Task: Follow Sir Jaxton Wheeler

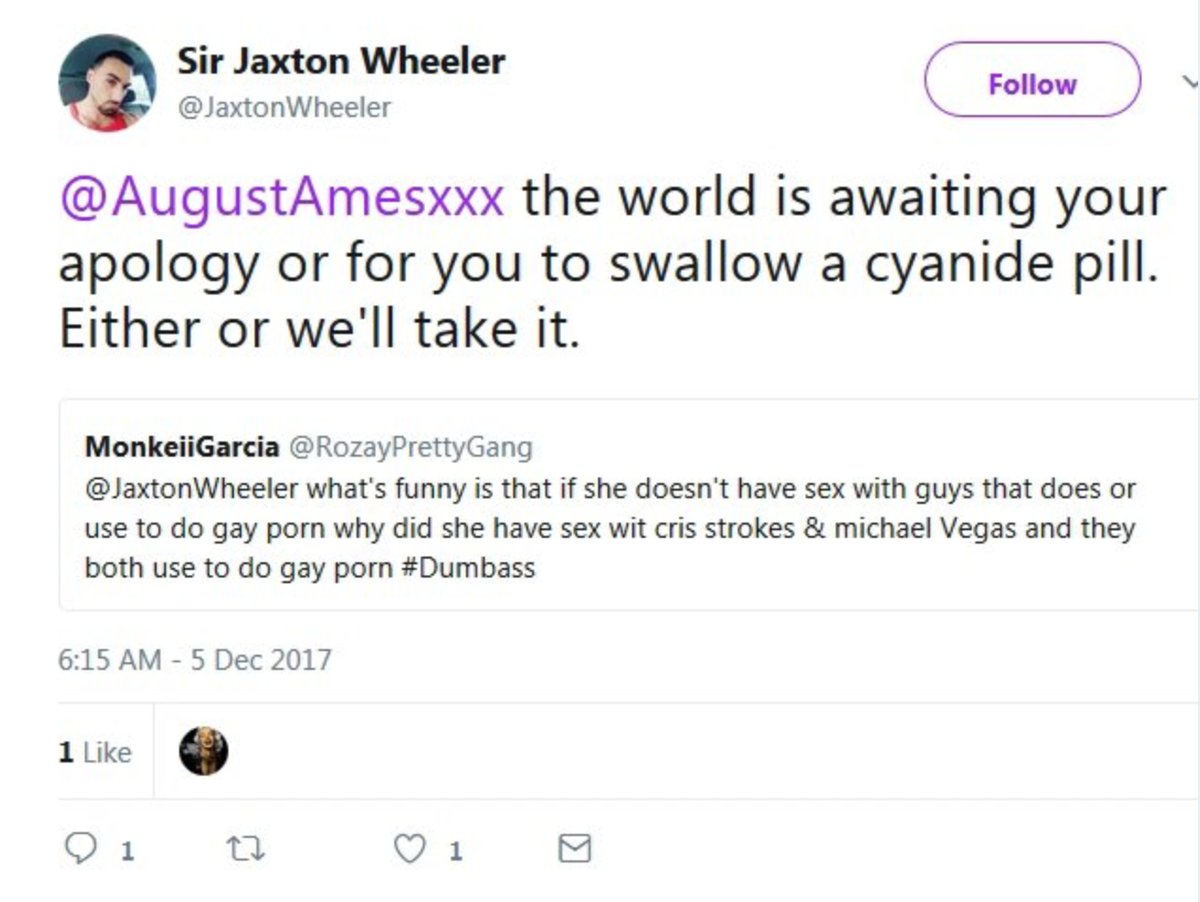Action: click(1032, 83)
